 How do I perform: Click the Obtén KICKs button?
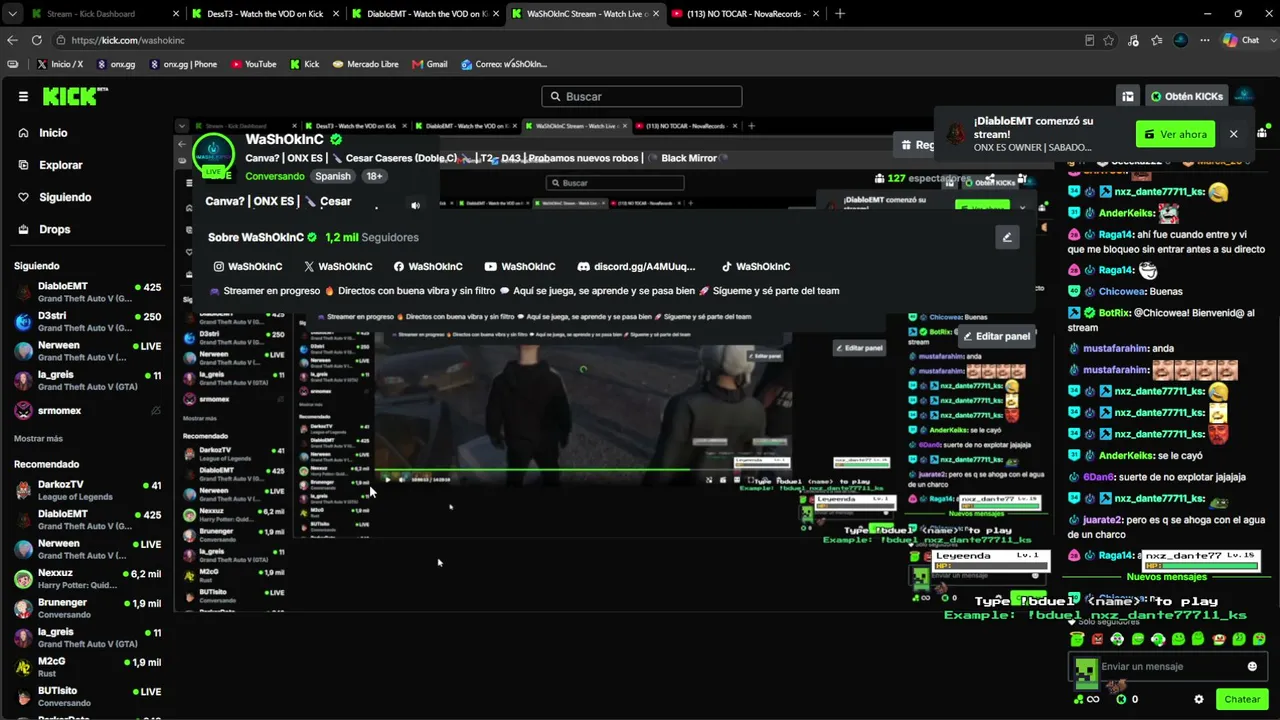point(1186,97)
